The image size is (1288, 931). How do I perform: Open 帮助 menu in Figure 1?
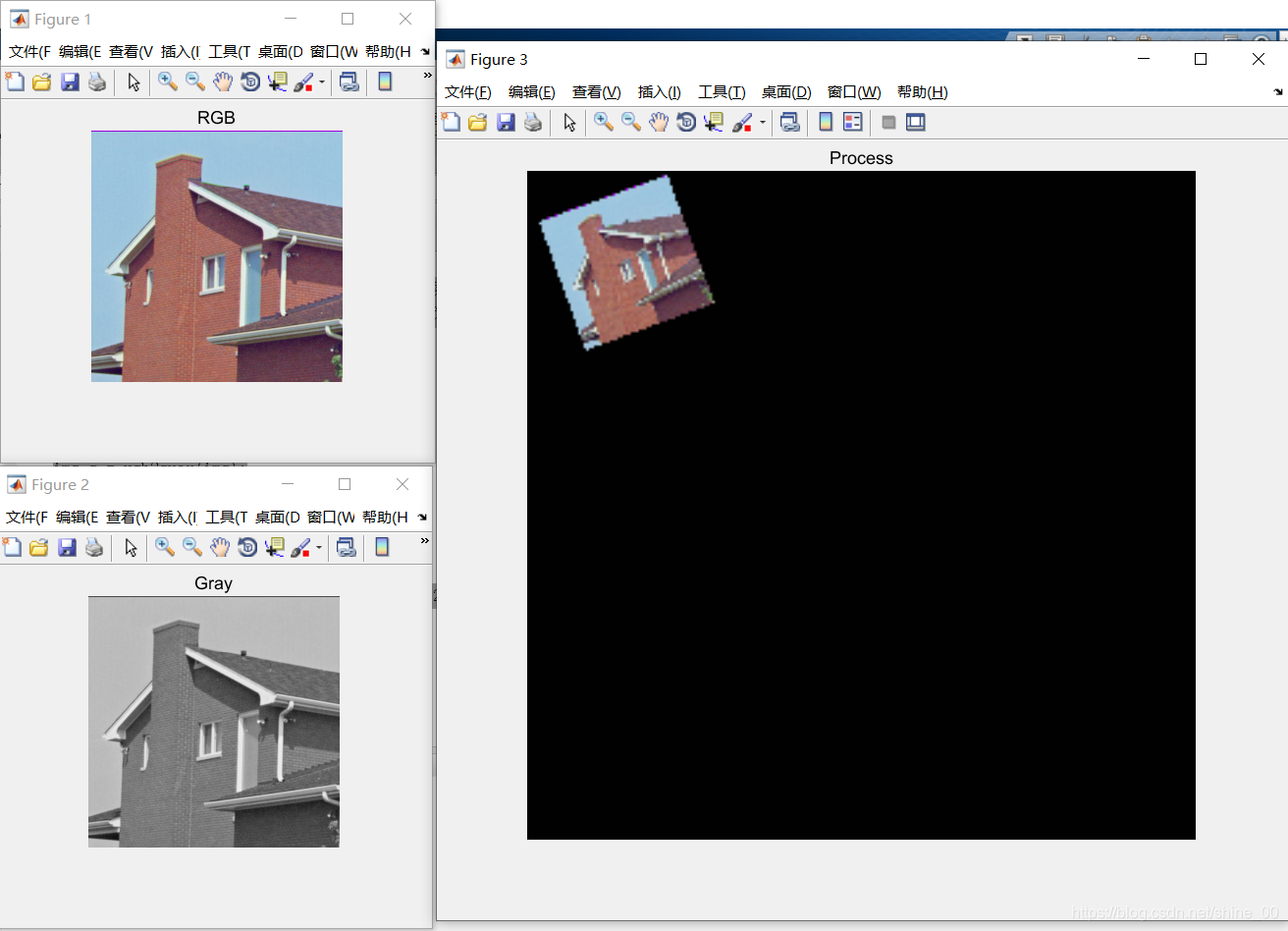tap(388, 52)
